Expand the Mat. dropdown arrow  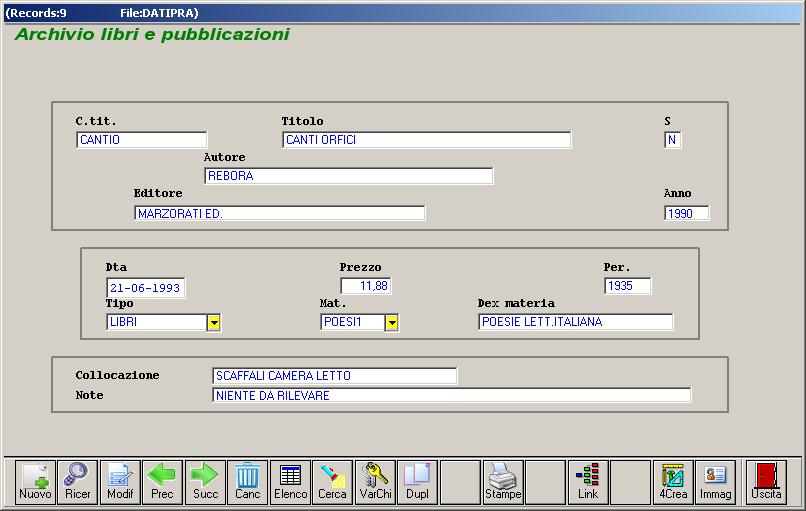pos(392,323)
